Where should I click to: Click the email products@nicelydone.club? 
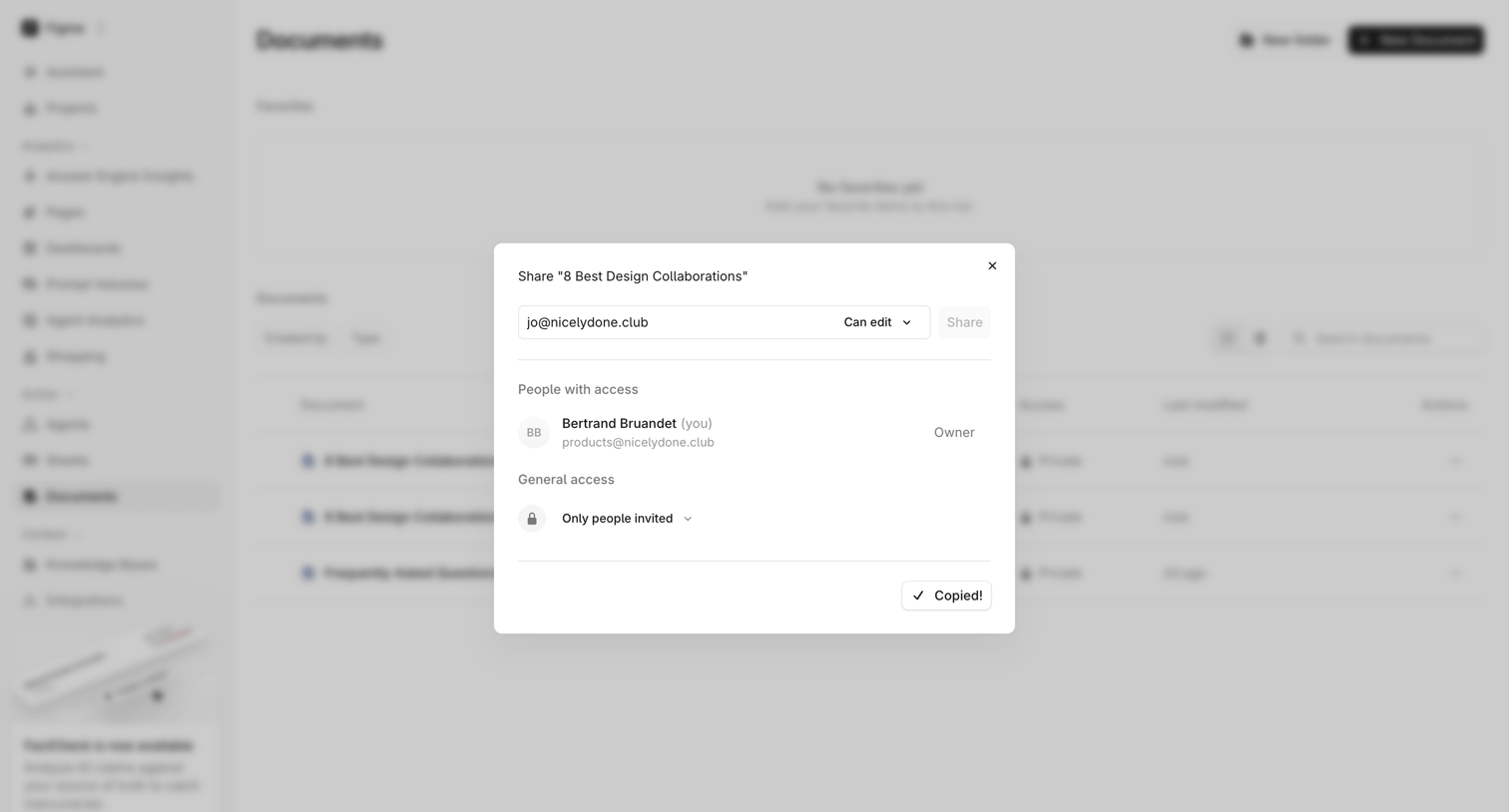[638, 442]
